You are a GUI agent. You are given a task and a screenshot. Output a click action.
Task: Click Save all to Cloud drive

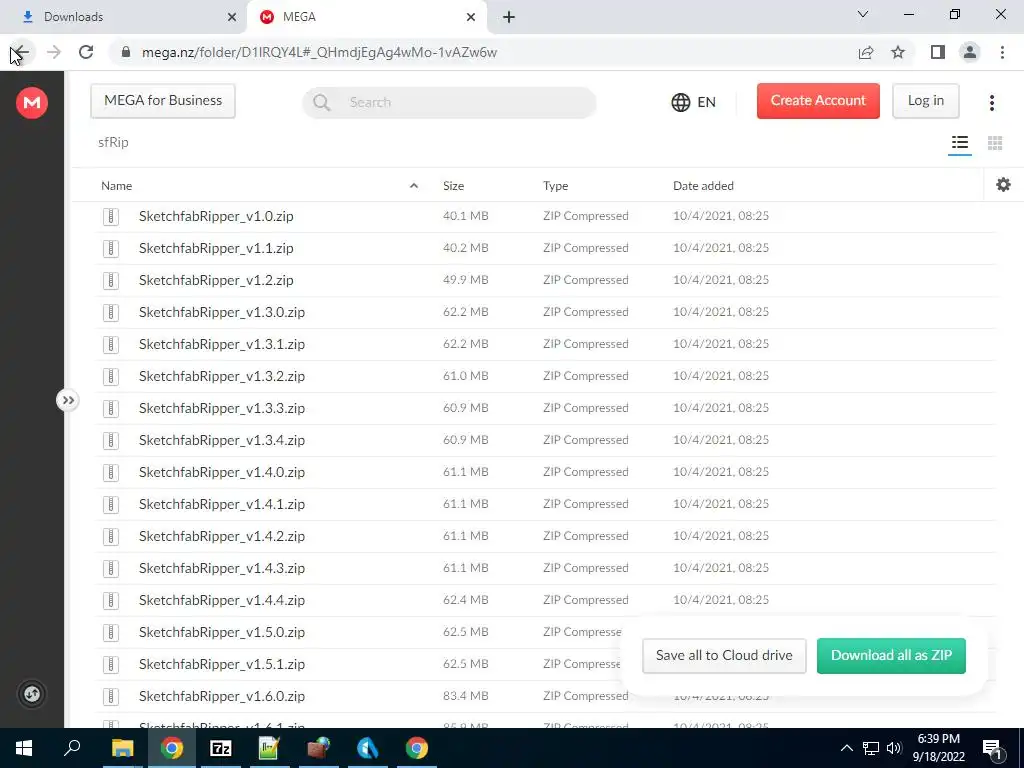724,655
